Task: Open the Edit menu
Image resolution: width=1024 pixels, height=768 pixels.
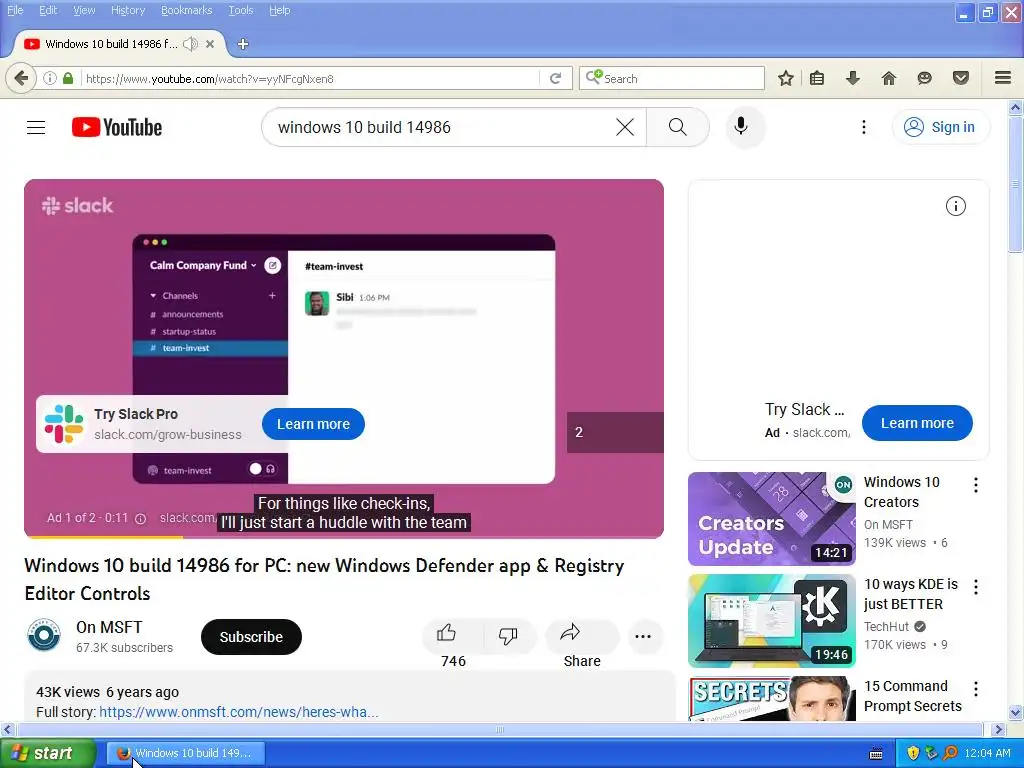Action: (48, 10)
